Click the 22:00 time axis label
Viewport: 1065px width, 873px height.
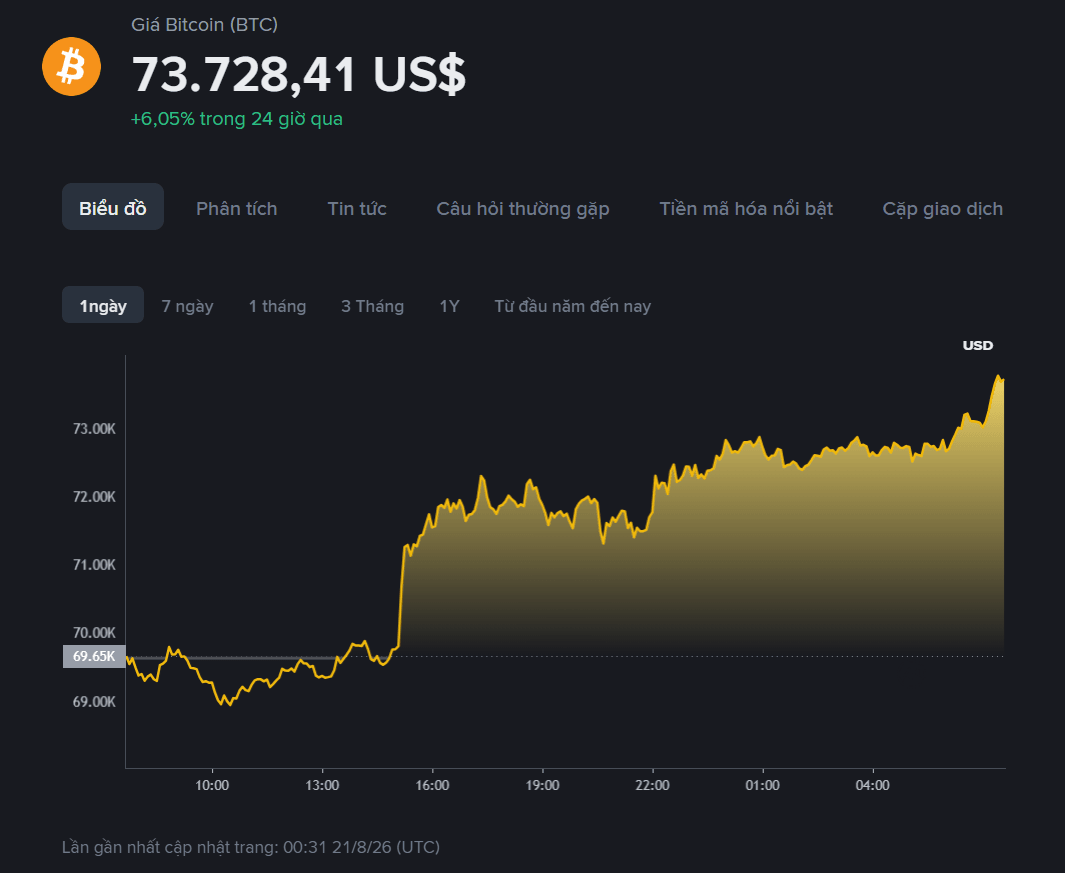tap(652, 785)
